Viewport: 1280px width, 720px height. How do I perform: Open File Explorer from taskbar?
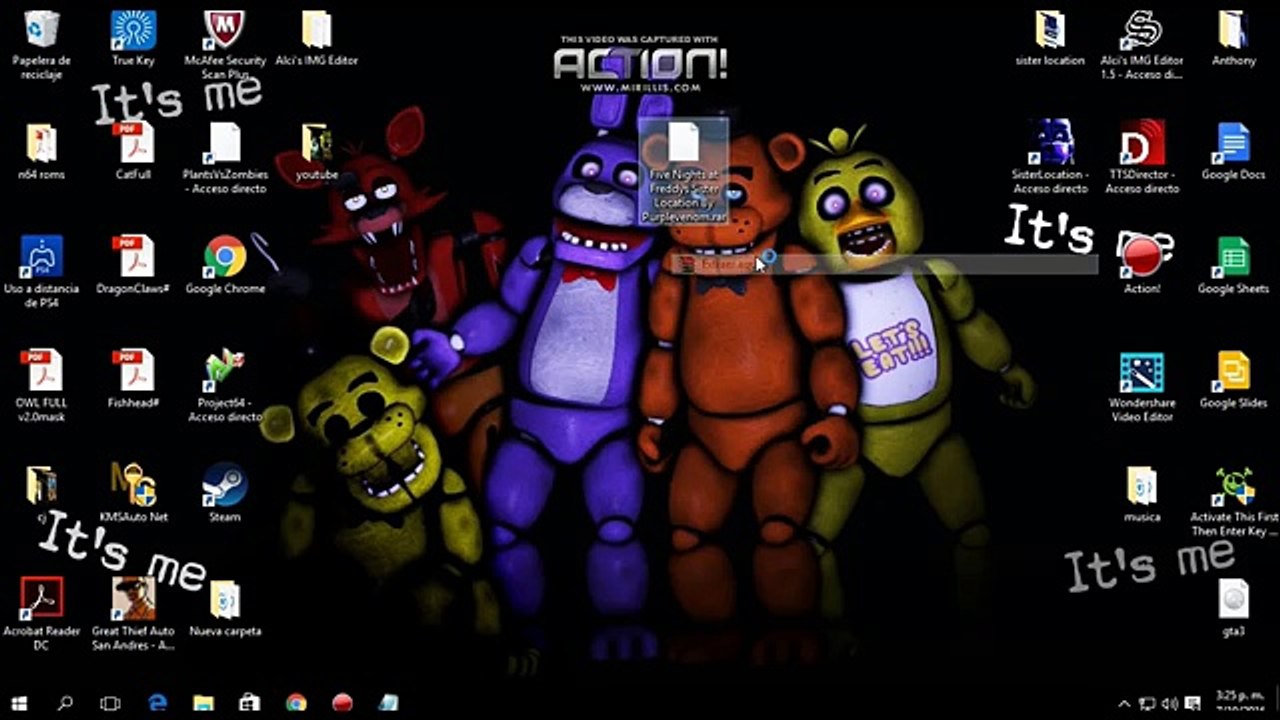[203, 703]
